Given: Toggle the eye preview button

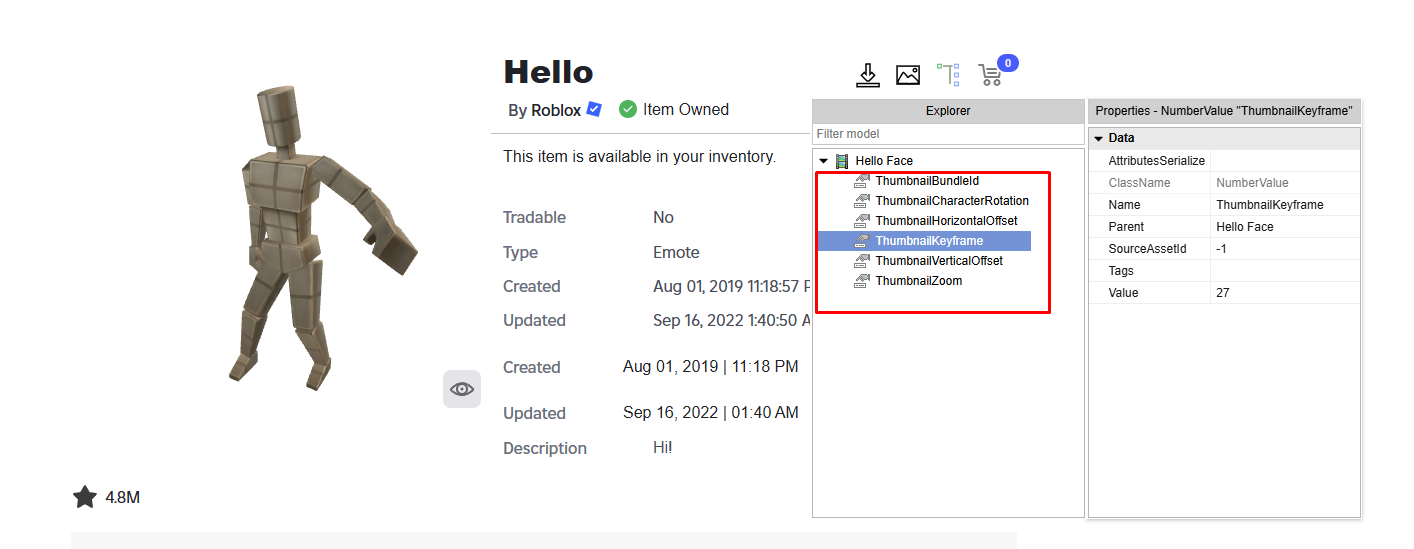Looking at the screenshot, I should [462, 389].
